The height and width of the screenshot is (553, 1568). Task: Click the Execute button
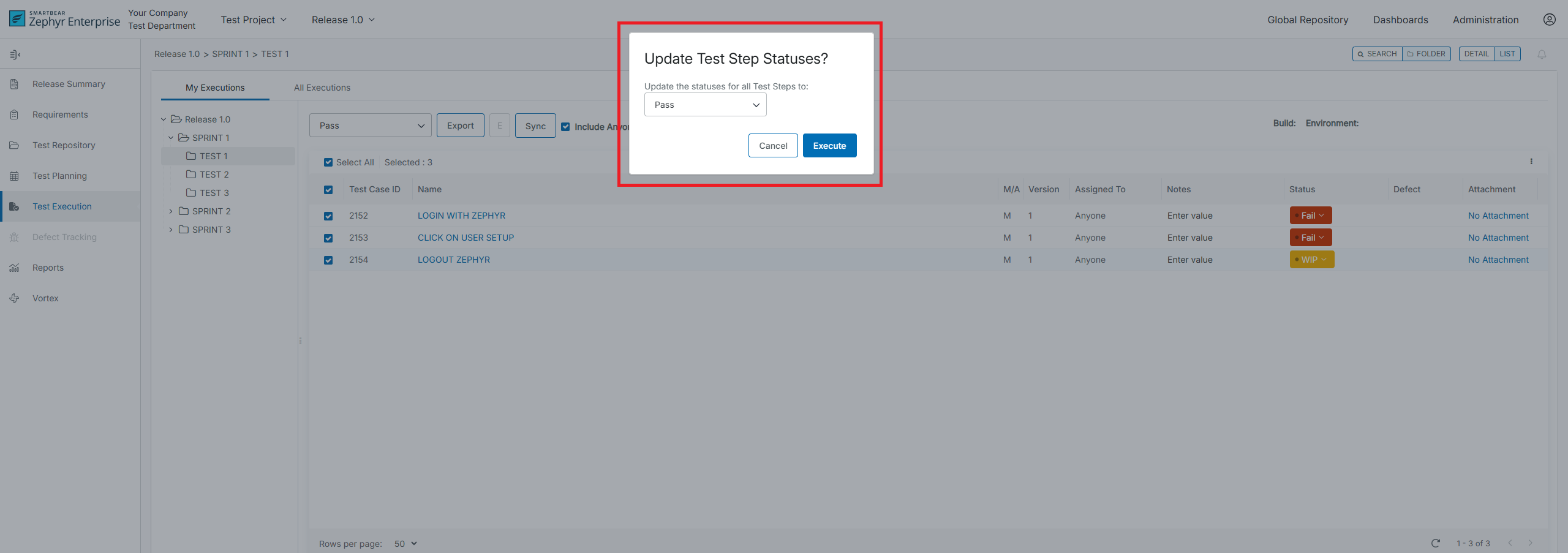[x=829, y=146]
